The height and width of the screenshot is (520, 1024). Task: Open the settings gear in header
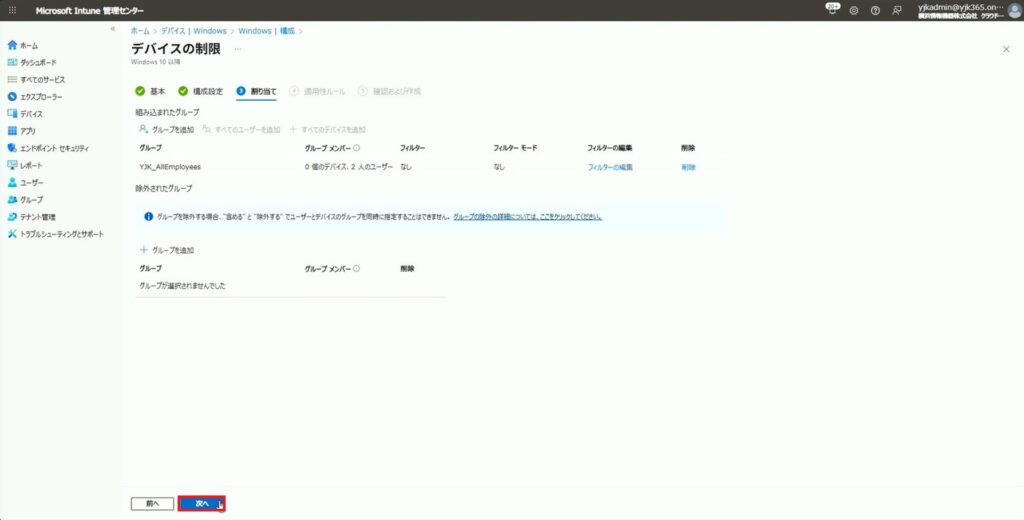point(854,10)
